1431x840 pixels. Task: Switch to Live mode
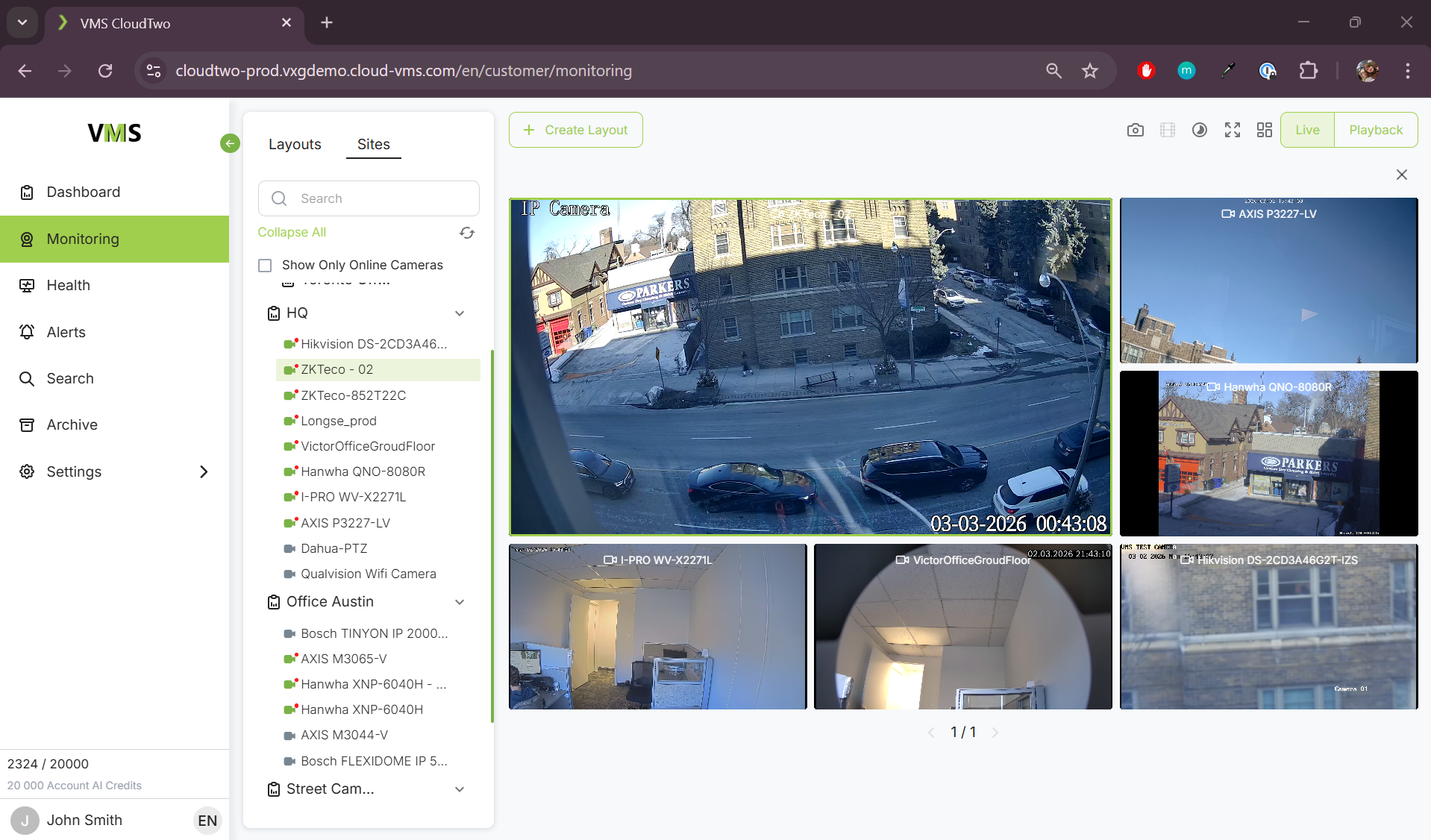1306,130
